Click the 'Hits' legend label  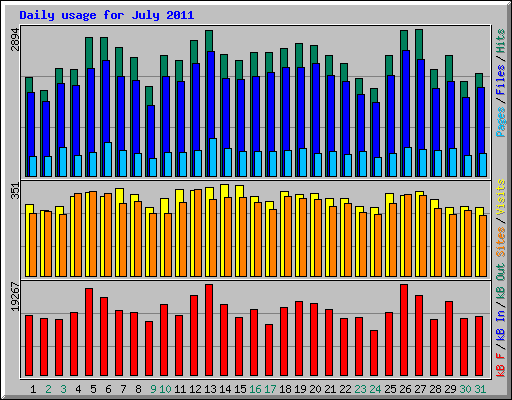[x=501, y=41]
